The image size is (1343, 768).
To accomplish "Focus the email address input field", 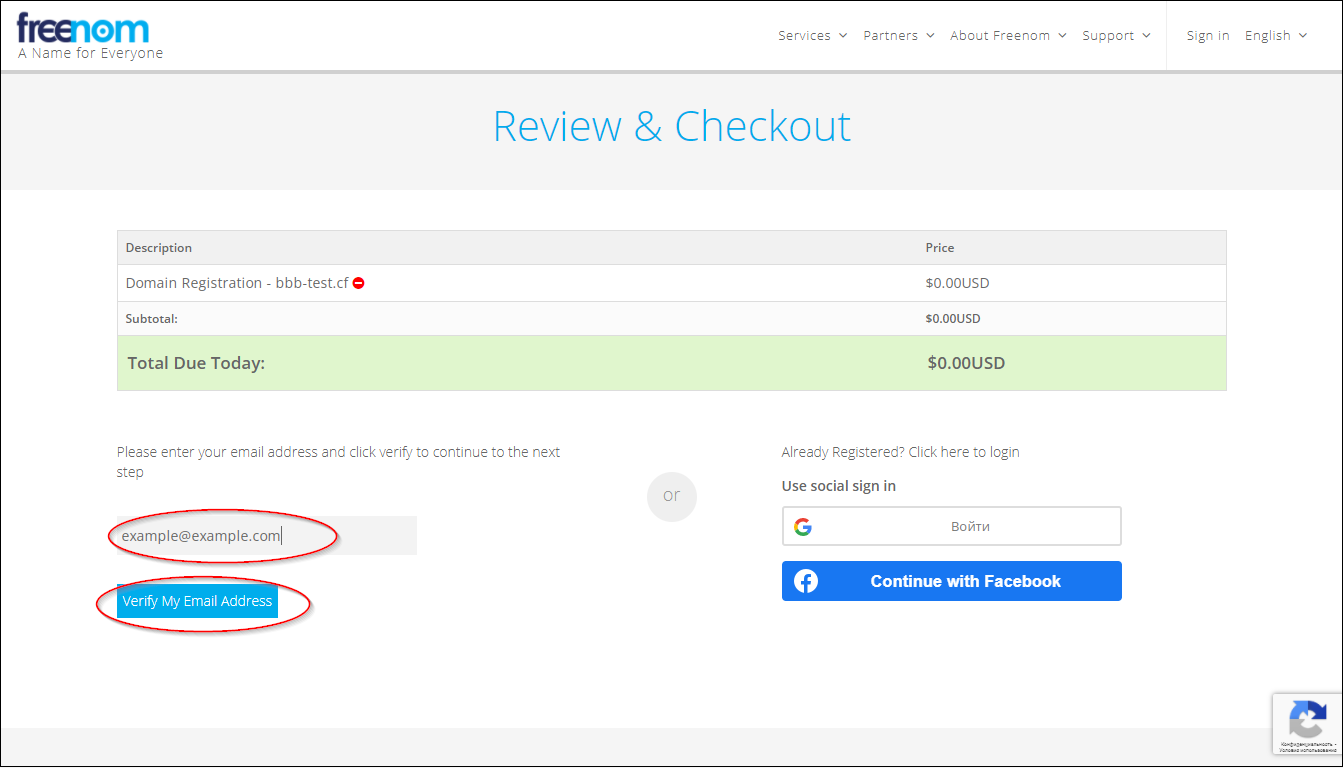I will tap(266, 536).
